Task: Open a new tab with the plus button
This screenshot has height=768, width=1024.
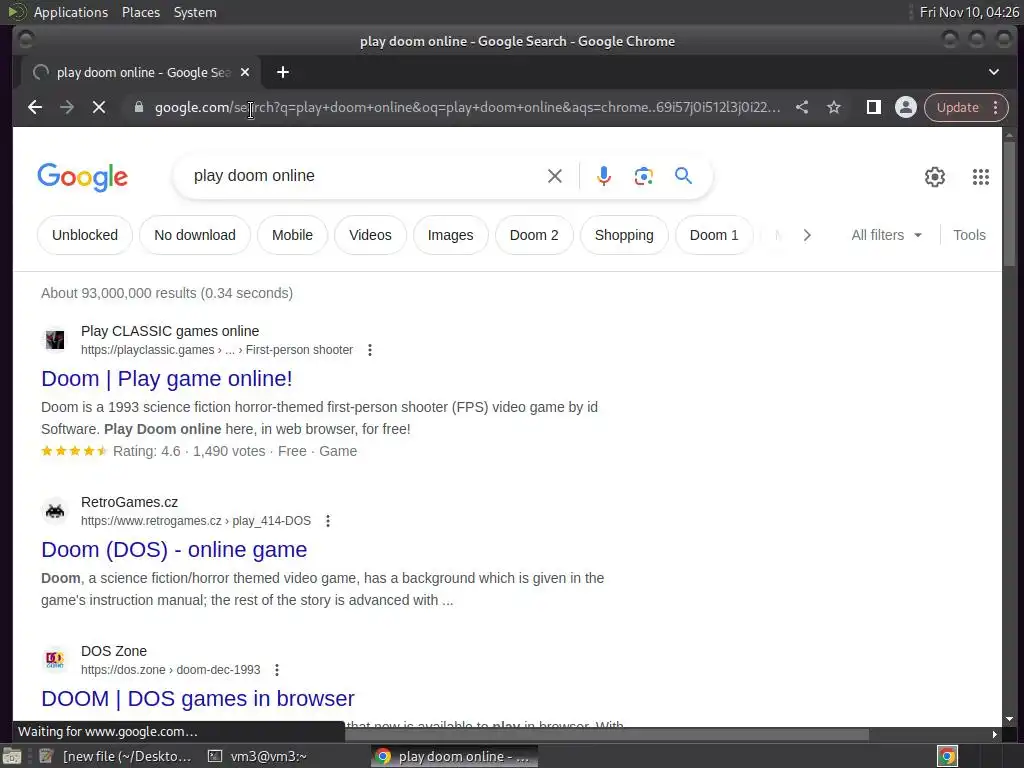Action: (x=283, y=72)
